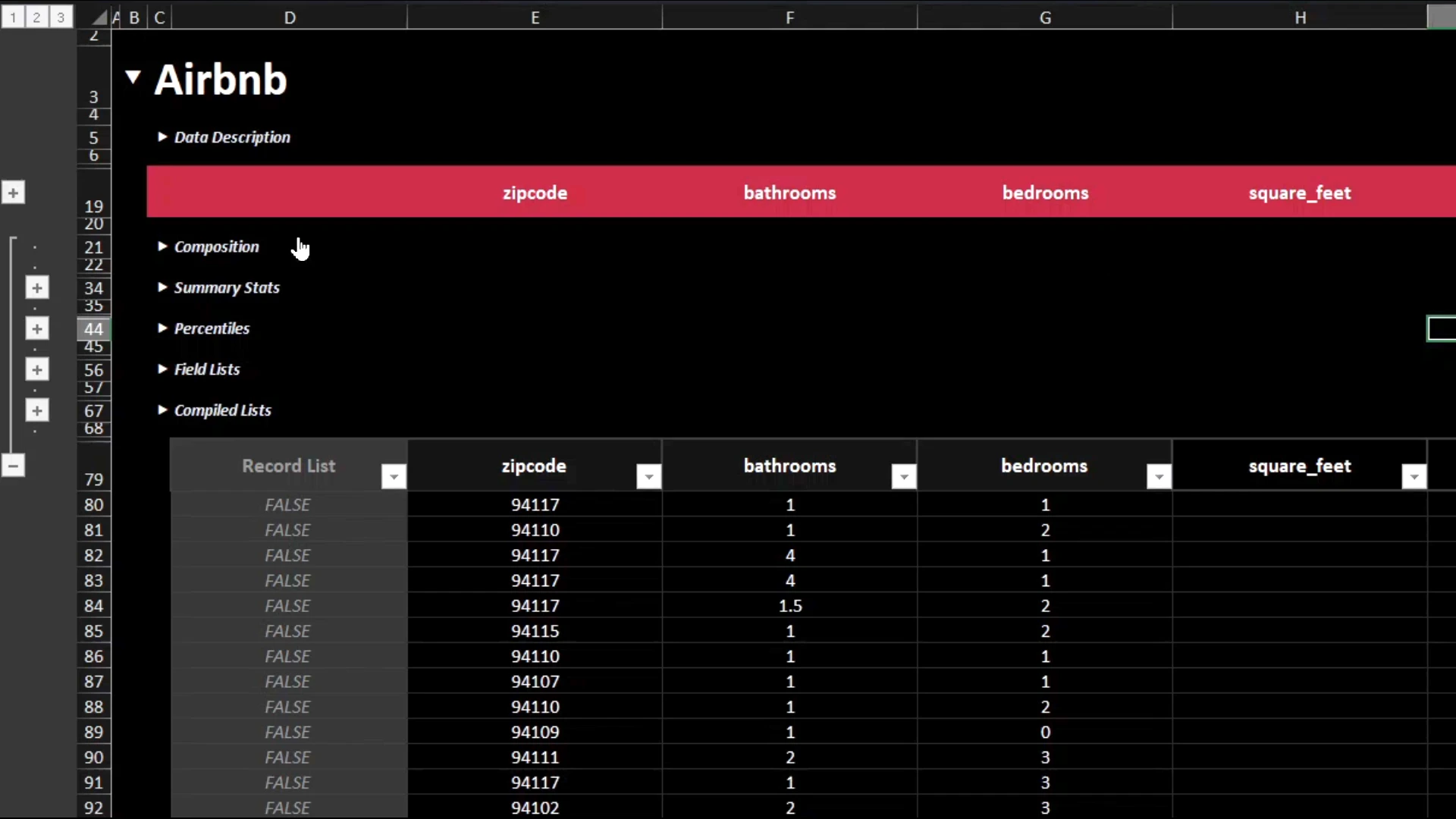Select column H header
Viewport: 1456px width, 819px height.
pos(1300,17)
